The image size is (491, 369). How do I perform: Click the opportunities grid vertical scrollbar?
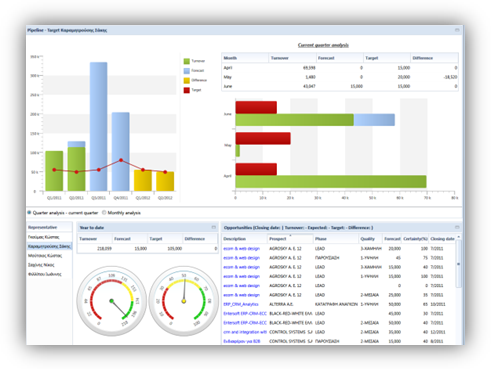coord(459,263)
